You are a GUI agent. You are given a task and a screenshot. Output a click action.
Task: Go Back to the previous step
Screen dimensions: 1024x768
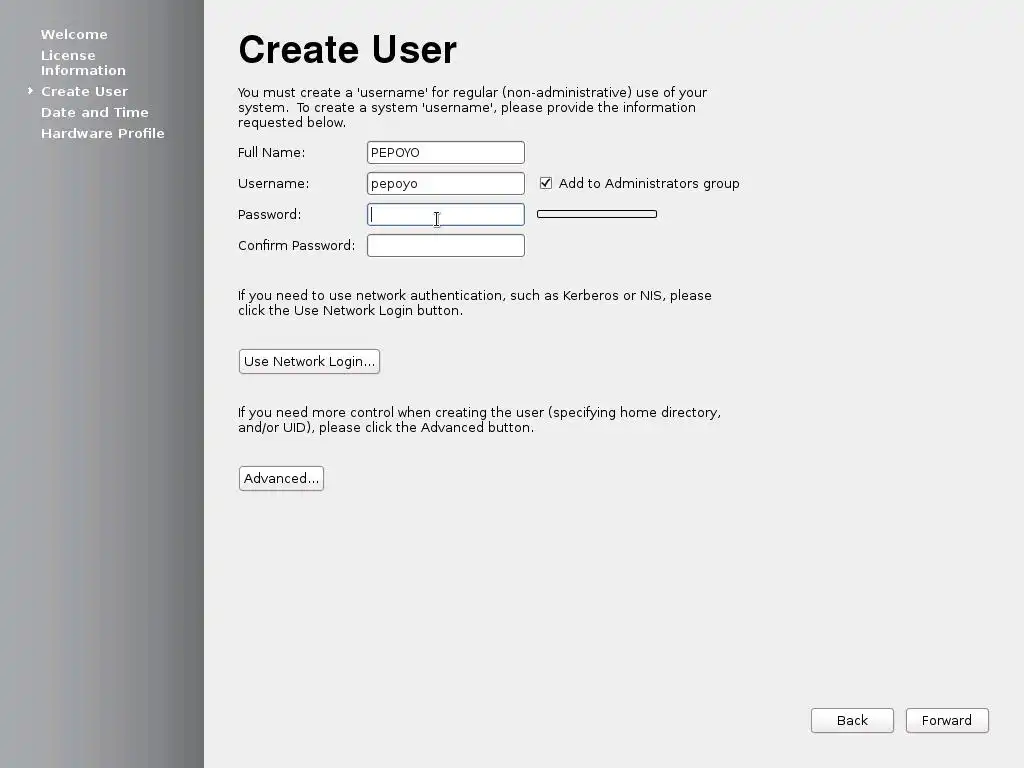852,720
